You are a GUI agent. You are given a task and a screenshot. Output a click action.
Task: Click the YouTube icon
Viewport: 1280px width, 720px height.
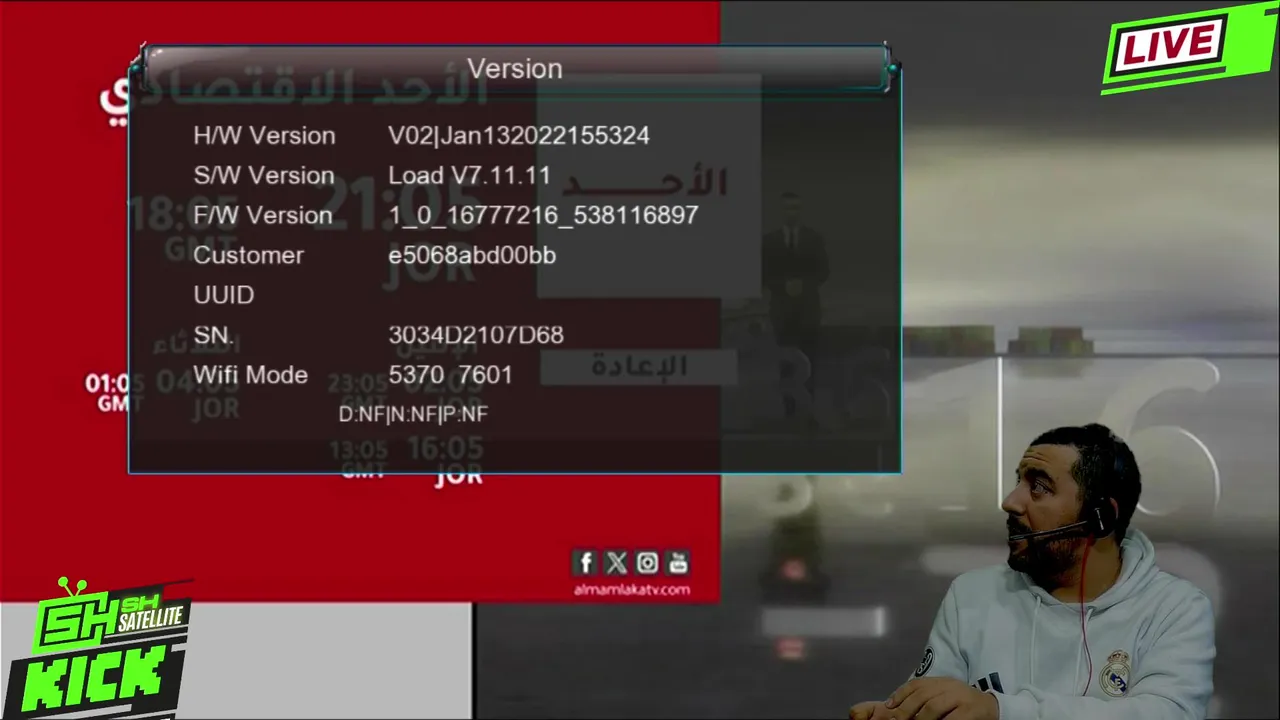click(678, 563)
